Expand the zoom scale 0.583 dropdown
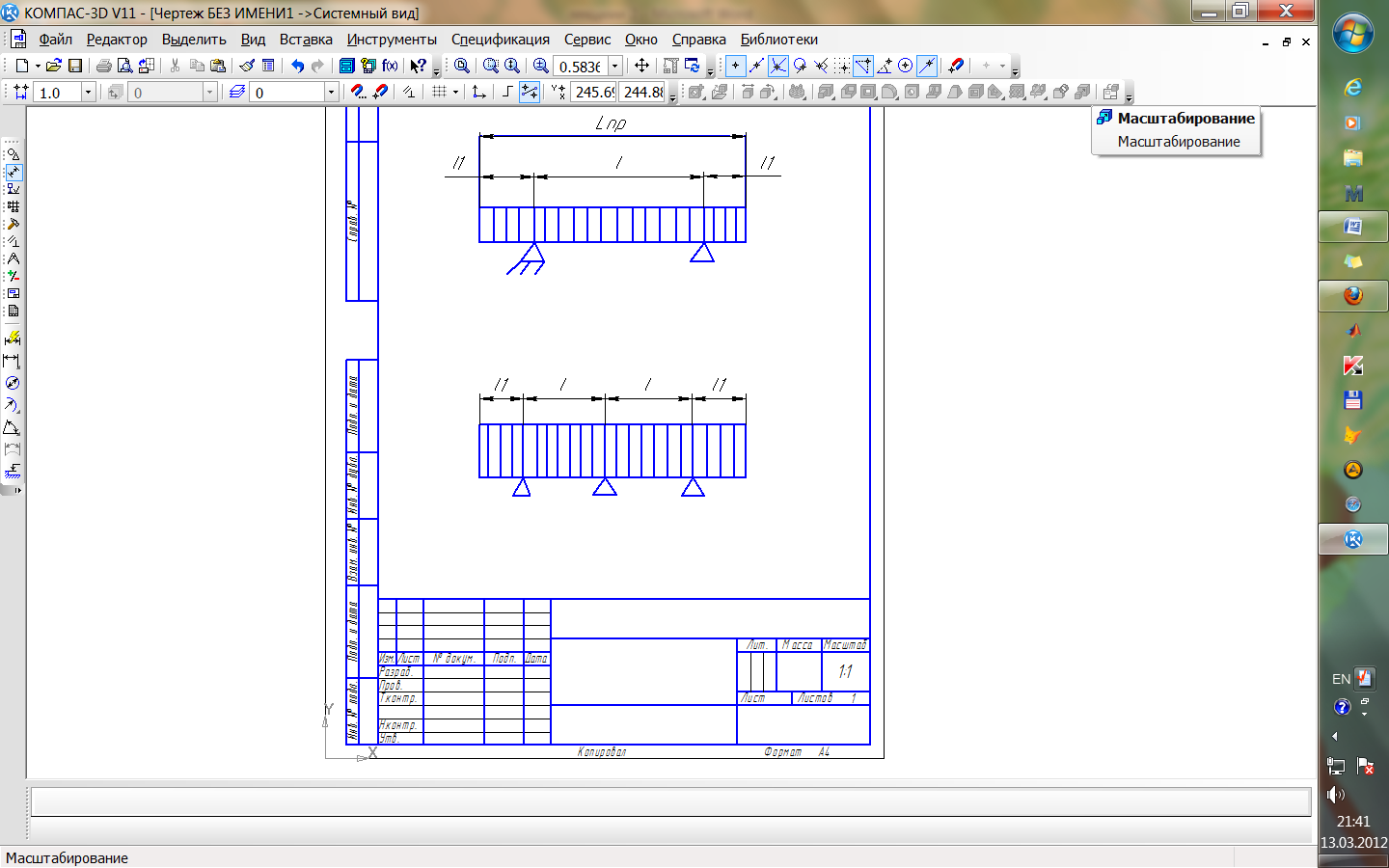The image size is (1389, 868). [x=615, y=67]
